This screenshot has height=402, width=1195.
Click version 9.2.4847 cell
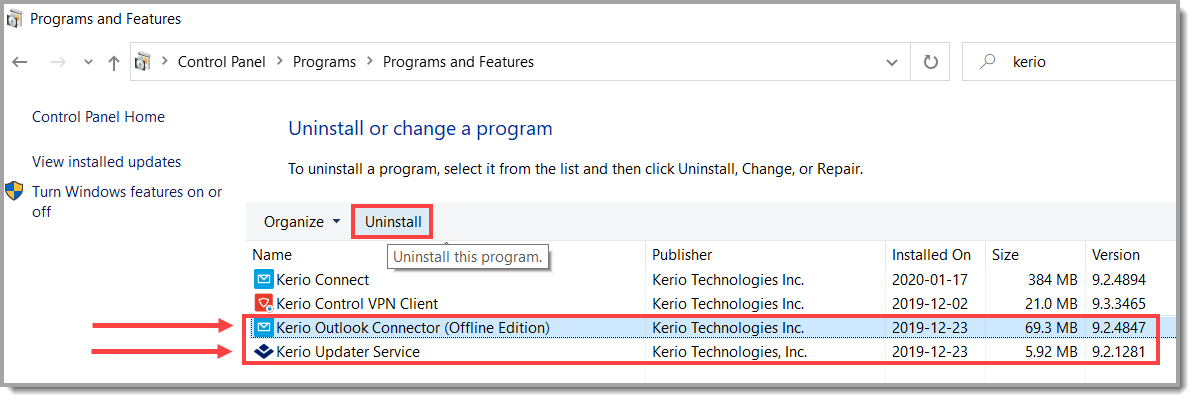(x=1119, y=328)
